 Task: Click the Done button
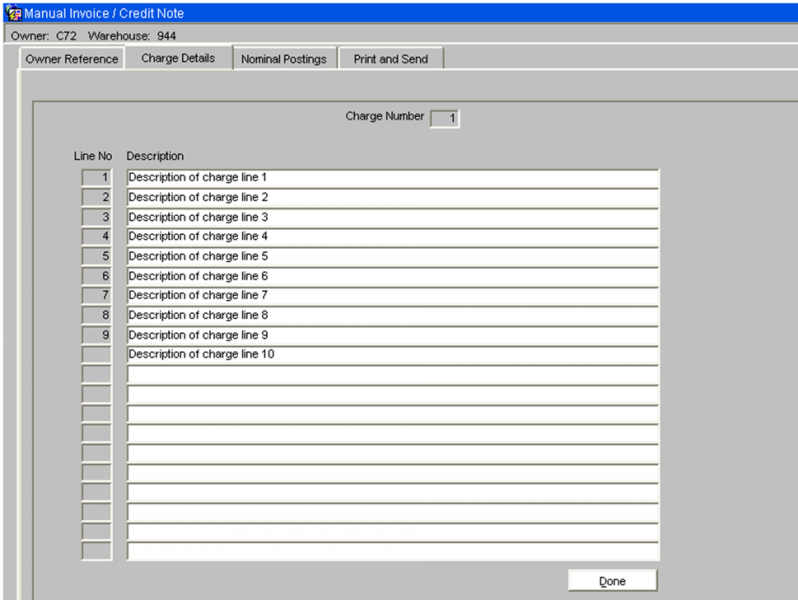pos(613,581)
